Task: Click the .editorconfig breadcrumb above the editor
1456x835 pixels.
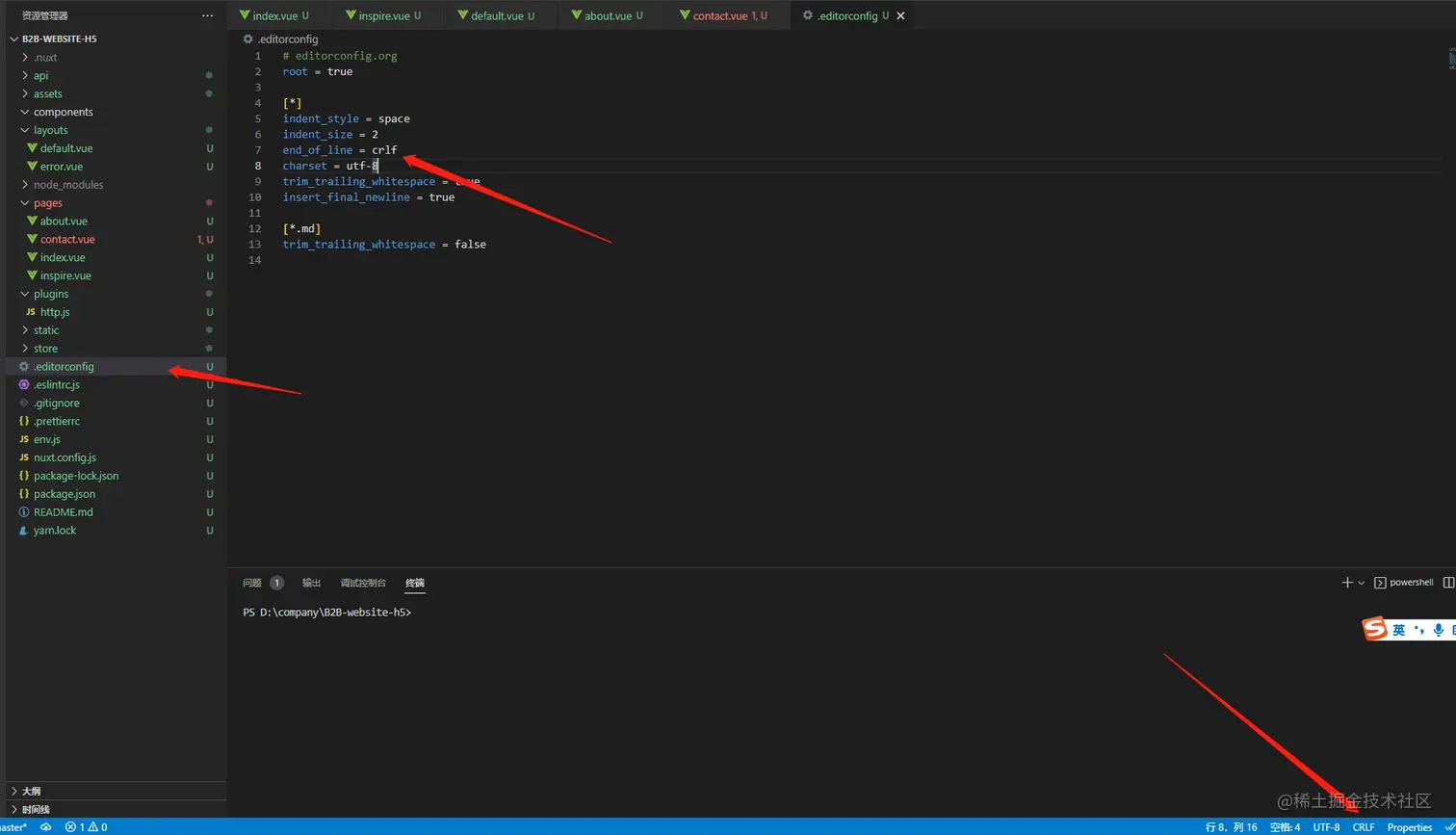Action: click(x=281, y=39)
